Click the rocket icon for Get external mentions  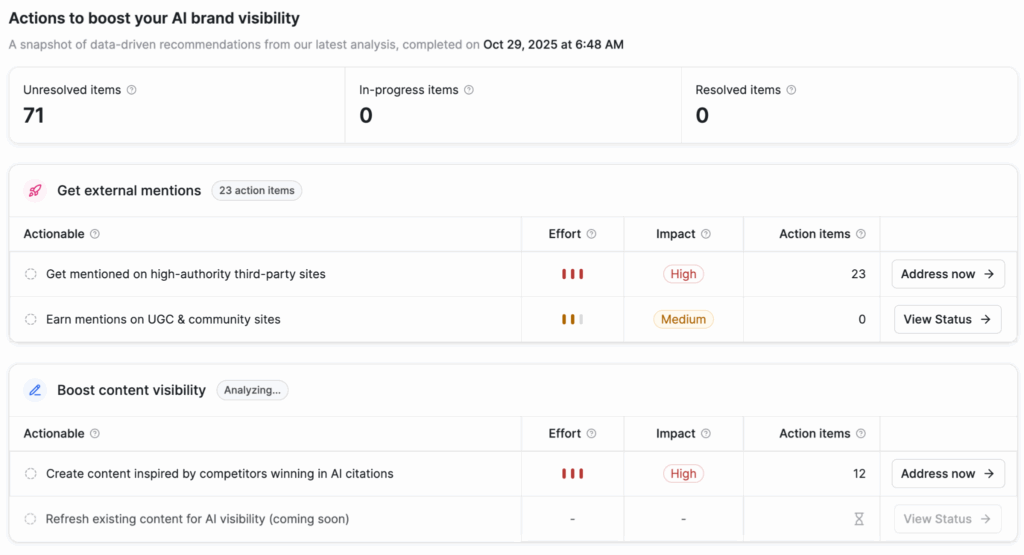pyautogui.click(x=35, y=190)
